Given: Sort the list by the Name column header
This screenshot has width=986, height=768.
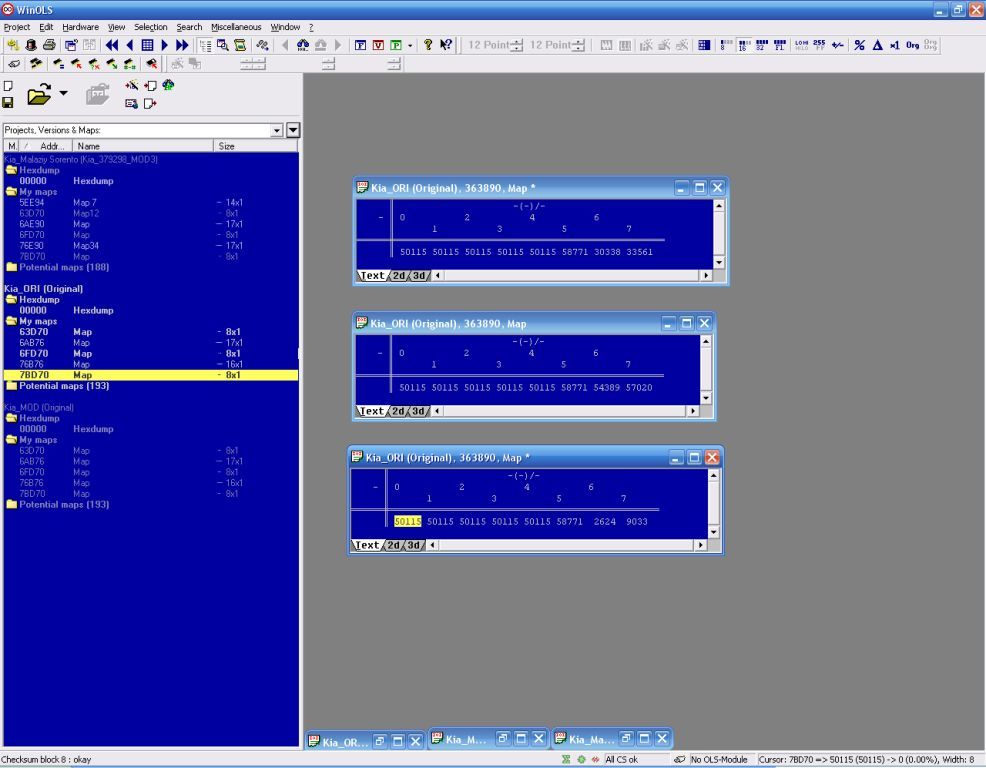Looking at the screenshot, I should coord(143,146).
